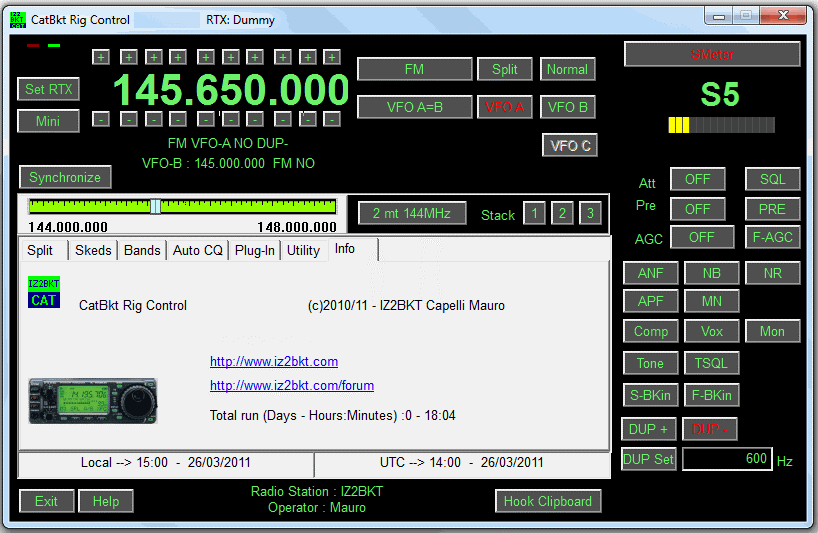Toggle the NB noise blanker

click(x=711, y=273)
